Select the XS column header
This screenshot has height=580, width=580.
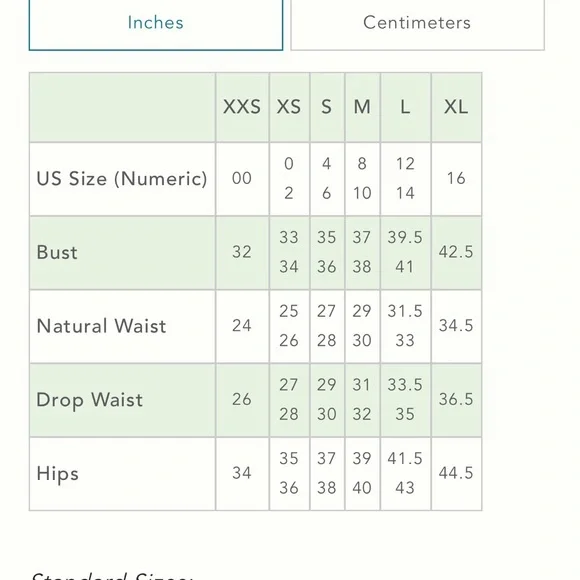289,107
